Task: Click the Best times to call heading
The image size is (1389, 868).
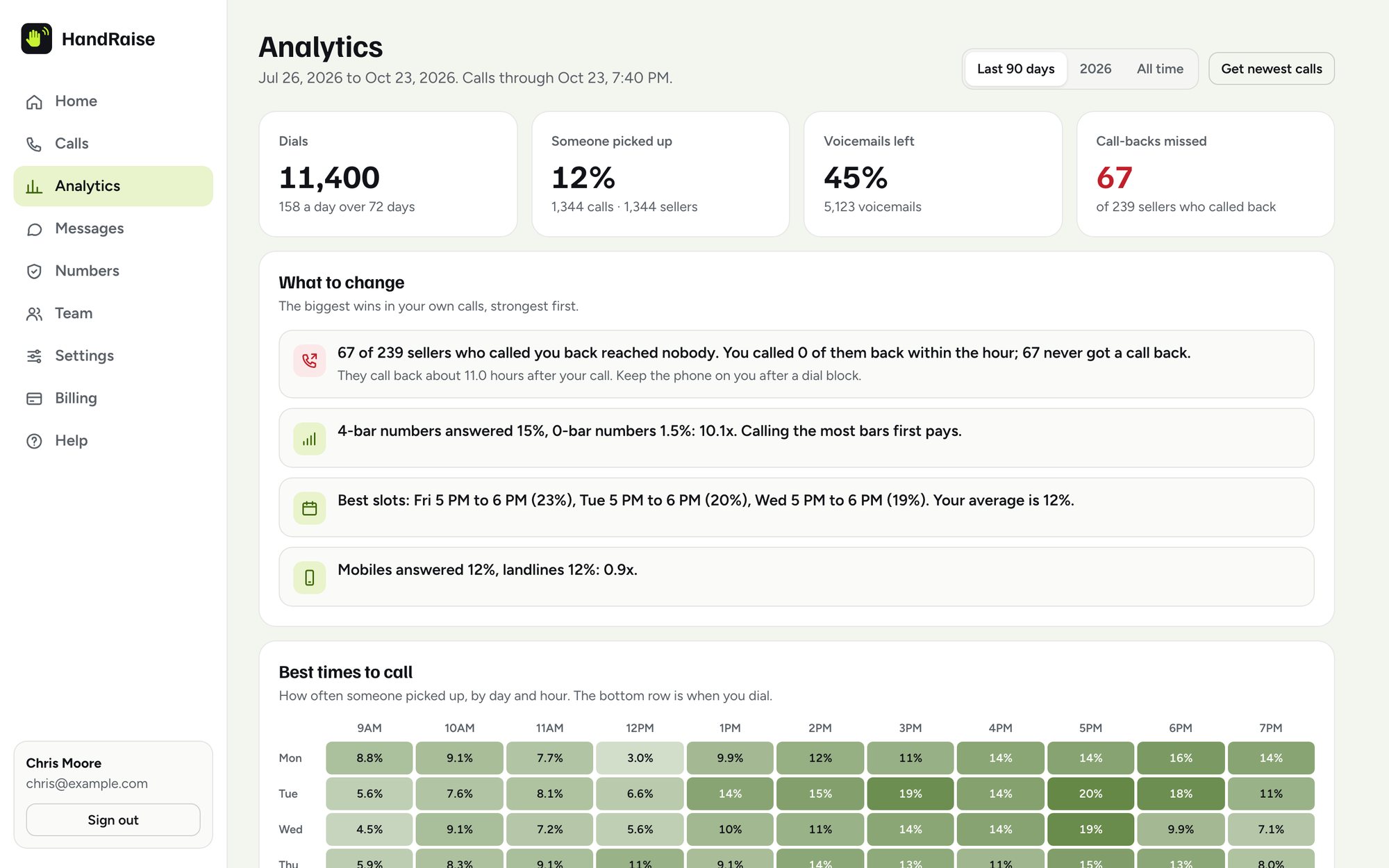Action: (x=345, y=672)
